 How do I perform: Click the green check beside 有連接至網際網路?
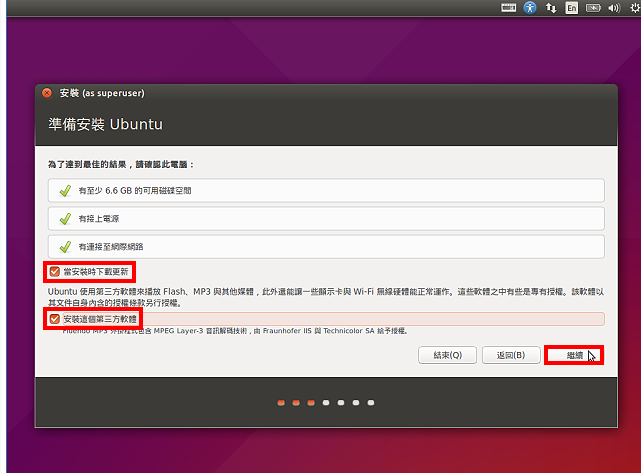pyautogui.click(x=65, y=247)
